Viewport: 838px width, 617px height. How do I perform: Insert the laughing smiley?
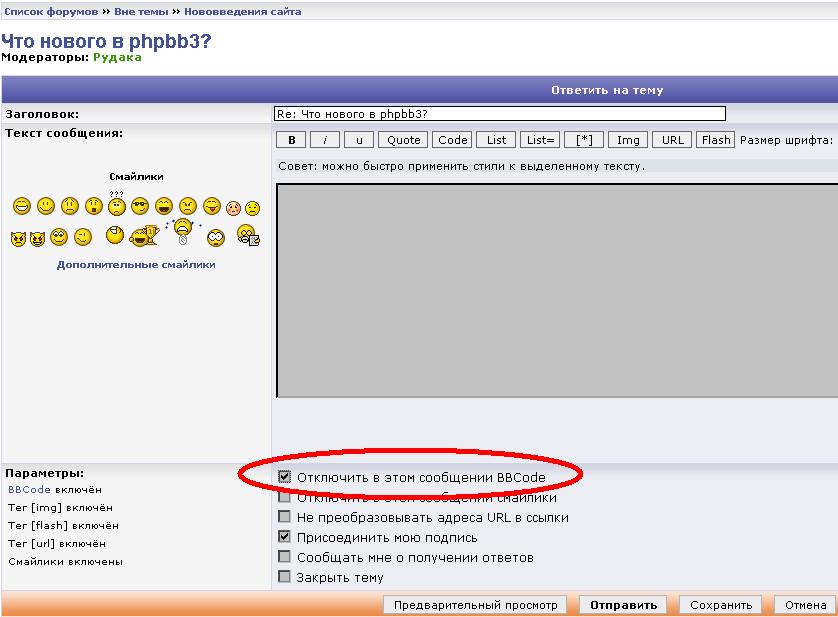[162, 206]
